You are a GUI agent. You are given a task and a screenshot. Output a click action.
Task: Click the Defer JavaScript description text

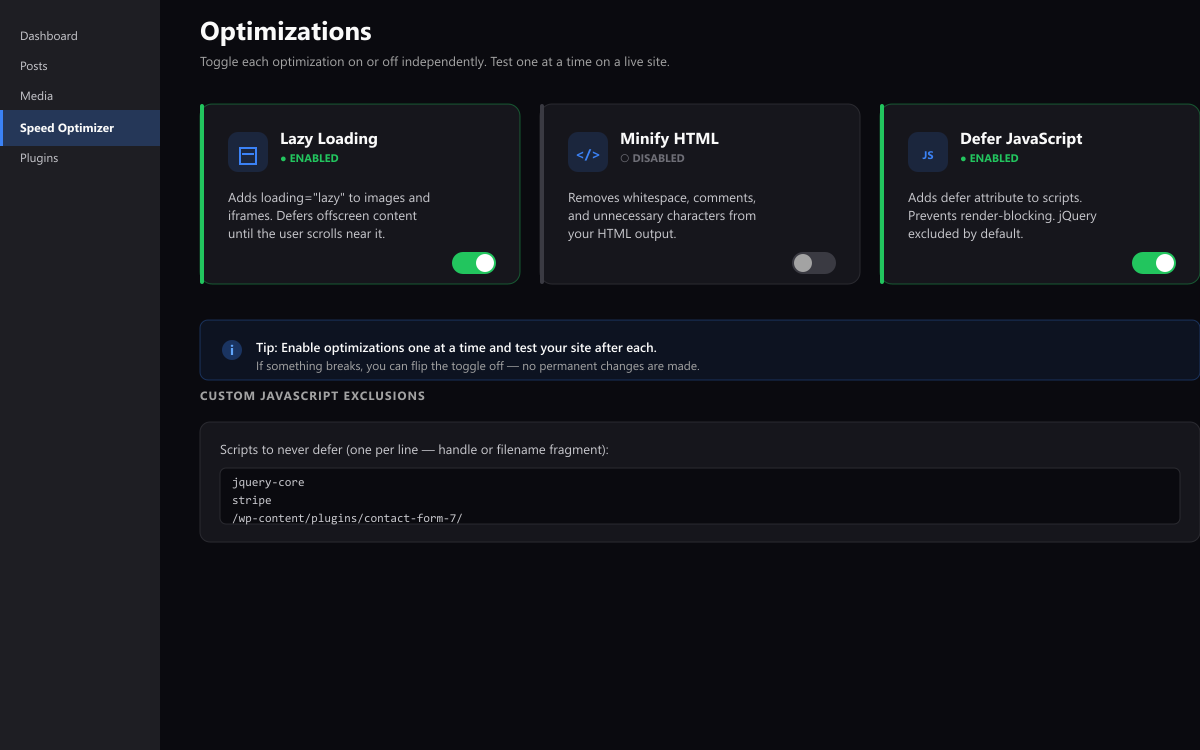(x=1003, y=216)
